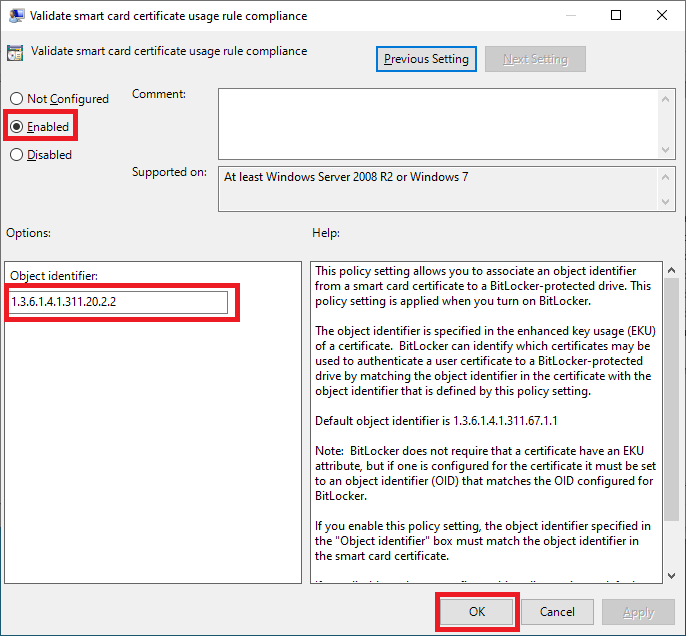Click the 'Options:' label
686x636 pixels.
[28, 233]
